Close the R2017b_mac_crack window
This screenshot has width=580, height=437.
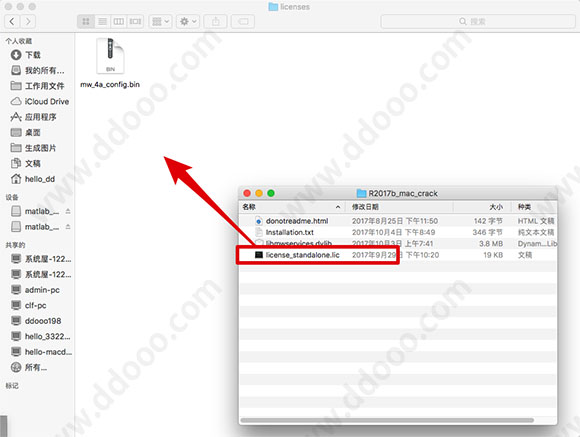click(x=247, y=193)
